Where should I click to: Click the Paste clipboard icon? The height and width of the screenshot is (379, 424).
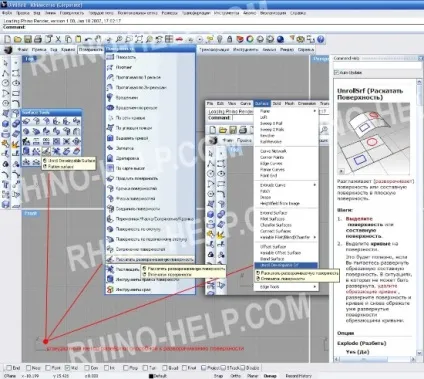point(78,39)
